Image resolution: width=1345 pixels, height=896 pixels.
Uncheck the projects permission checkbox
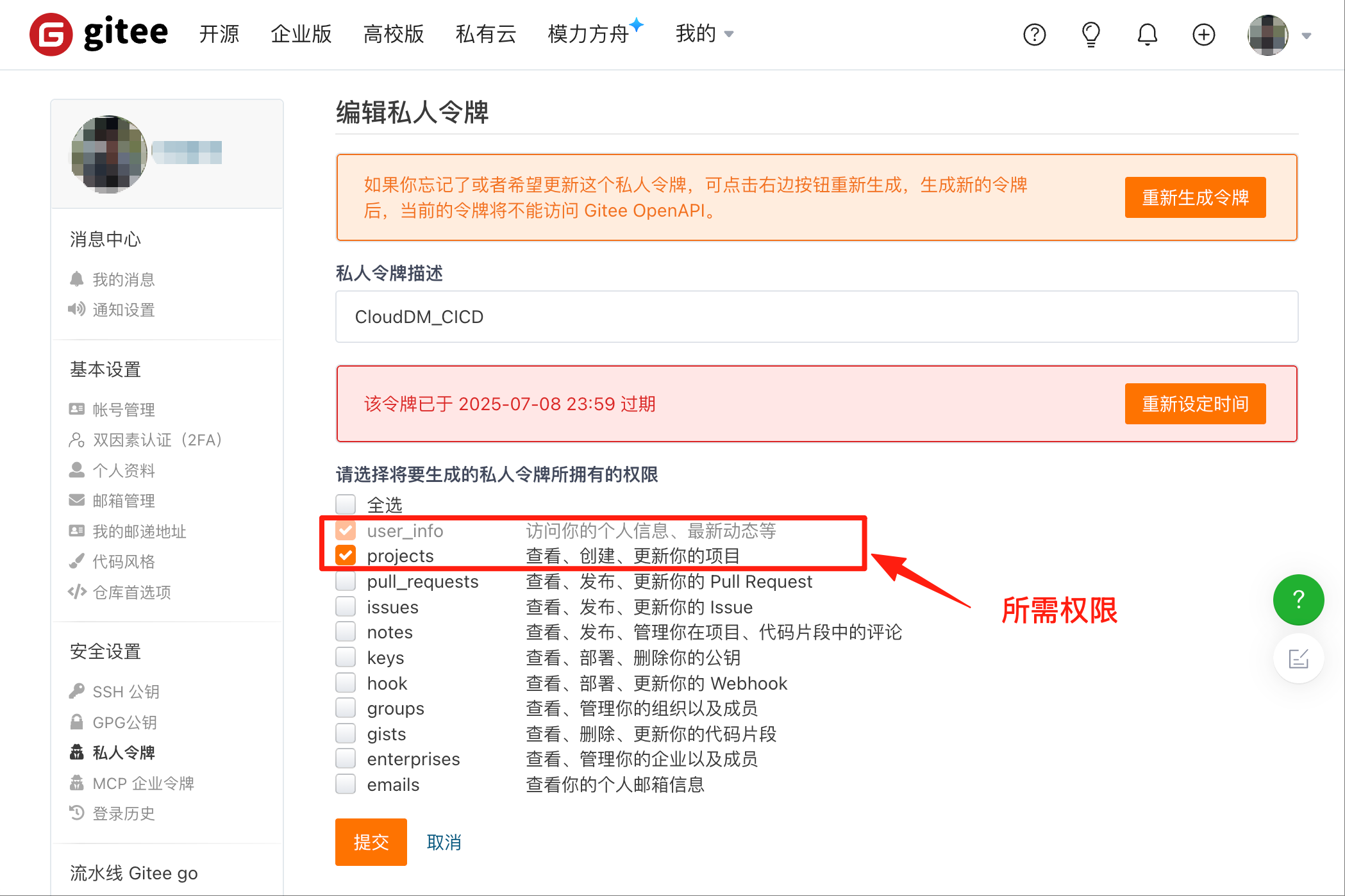point(346,555)
